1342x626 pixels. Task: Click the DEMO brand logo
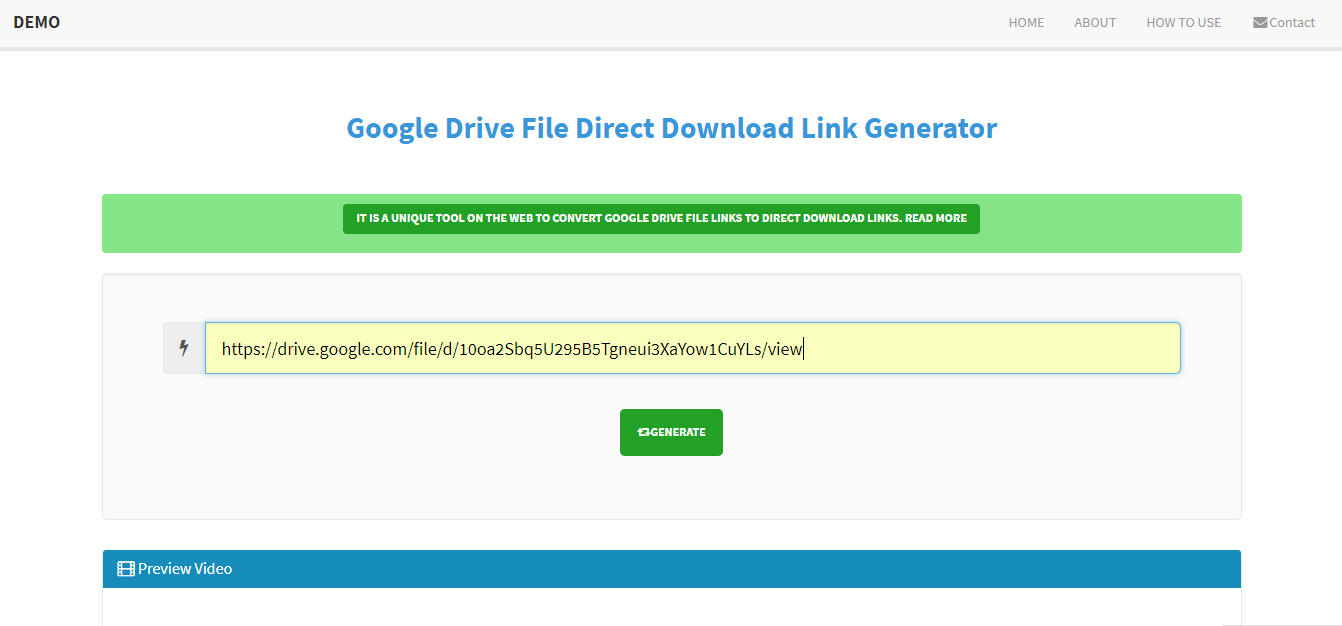(x=37, y=22)
